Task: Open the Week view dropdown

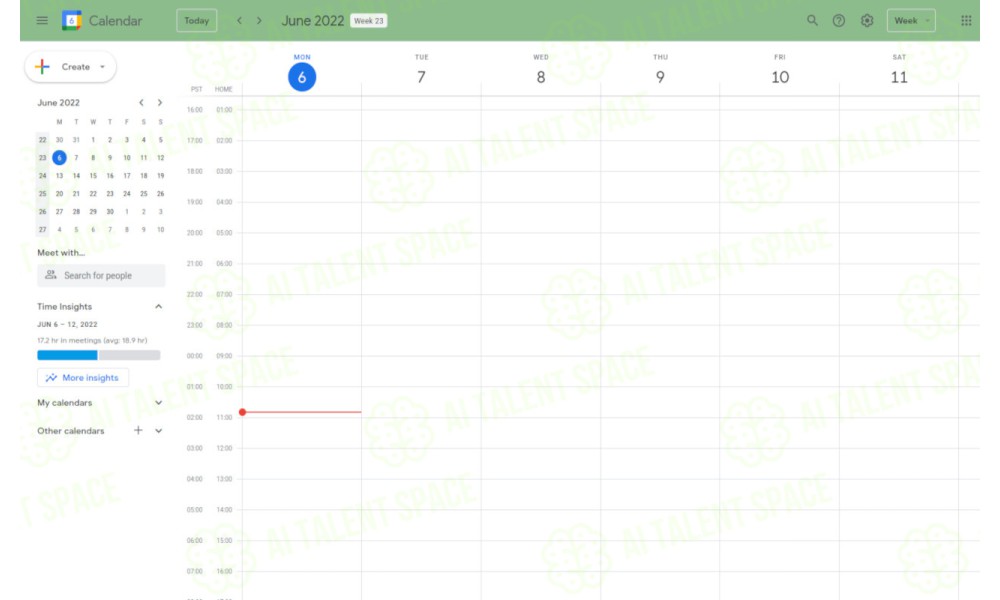Action: click(911, 20)
